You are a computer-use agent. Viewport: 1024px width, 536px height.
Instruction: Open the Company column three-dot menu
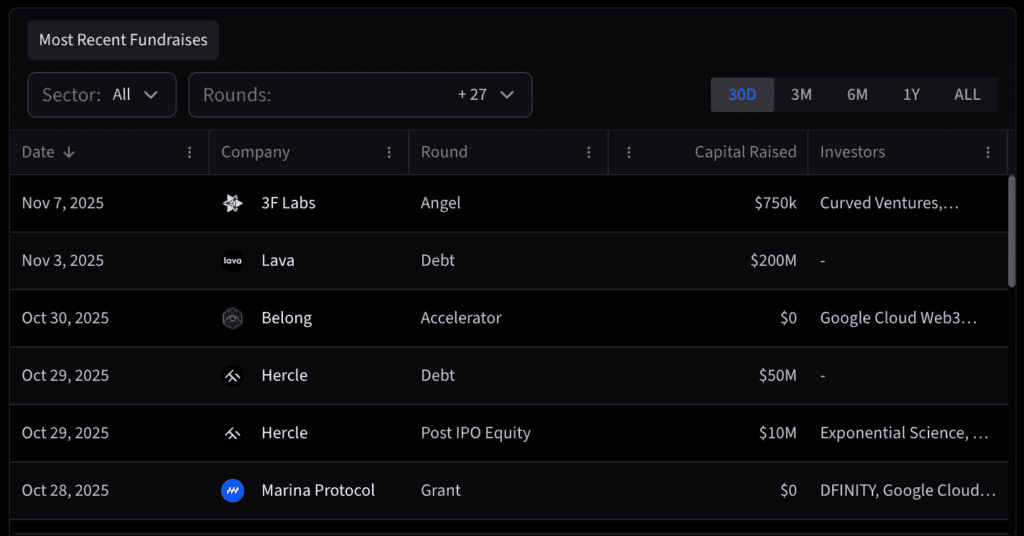point(389,152)
